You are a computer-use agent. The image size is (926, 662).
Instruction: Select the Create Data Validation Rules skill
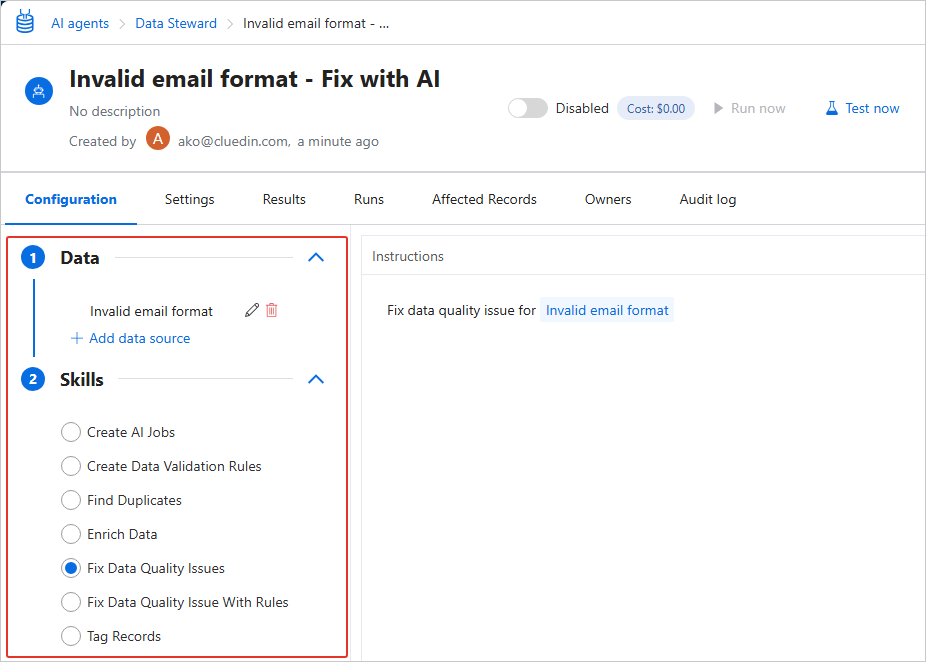tap(71, 466)
